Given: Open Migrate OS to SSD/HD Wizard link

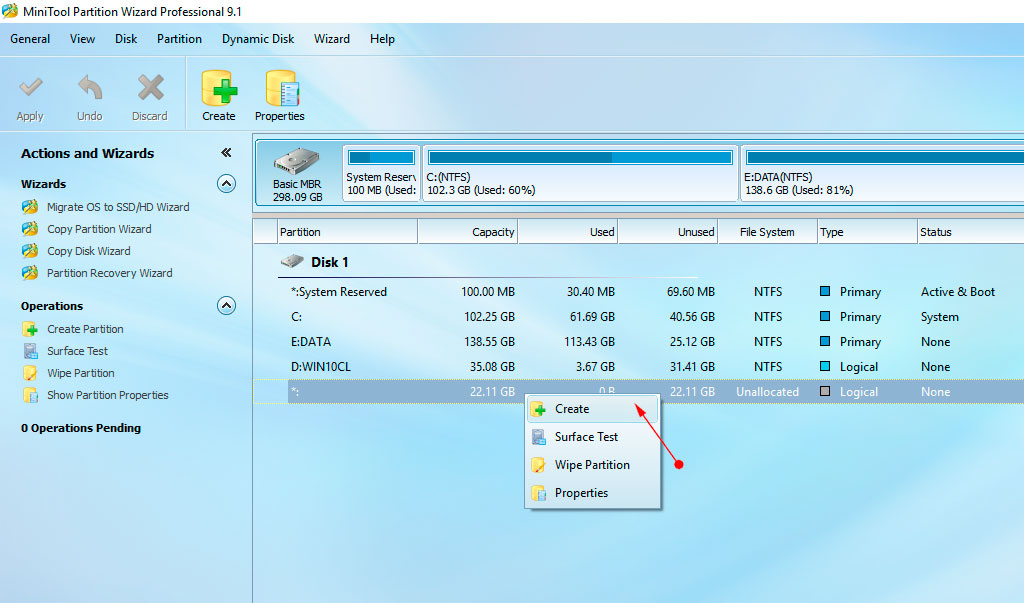Looking at the screenshot, I should [118, 207].
